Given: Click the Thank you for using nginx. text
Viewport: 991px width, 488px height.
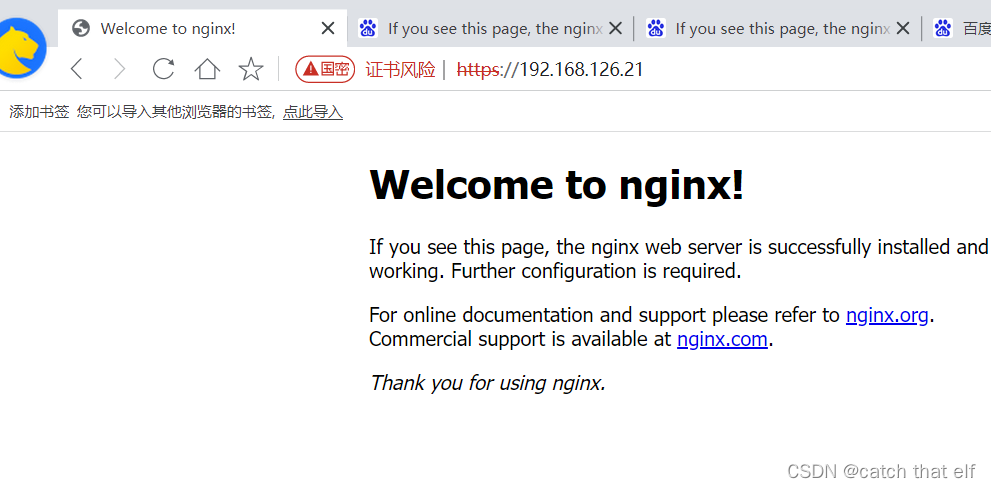Looking at the screenshot, I should 487,382.
